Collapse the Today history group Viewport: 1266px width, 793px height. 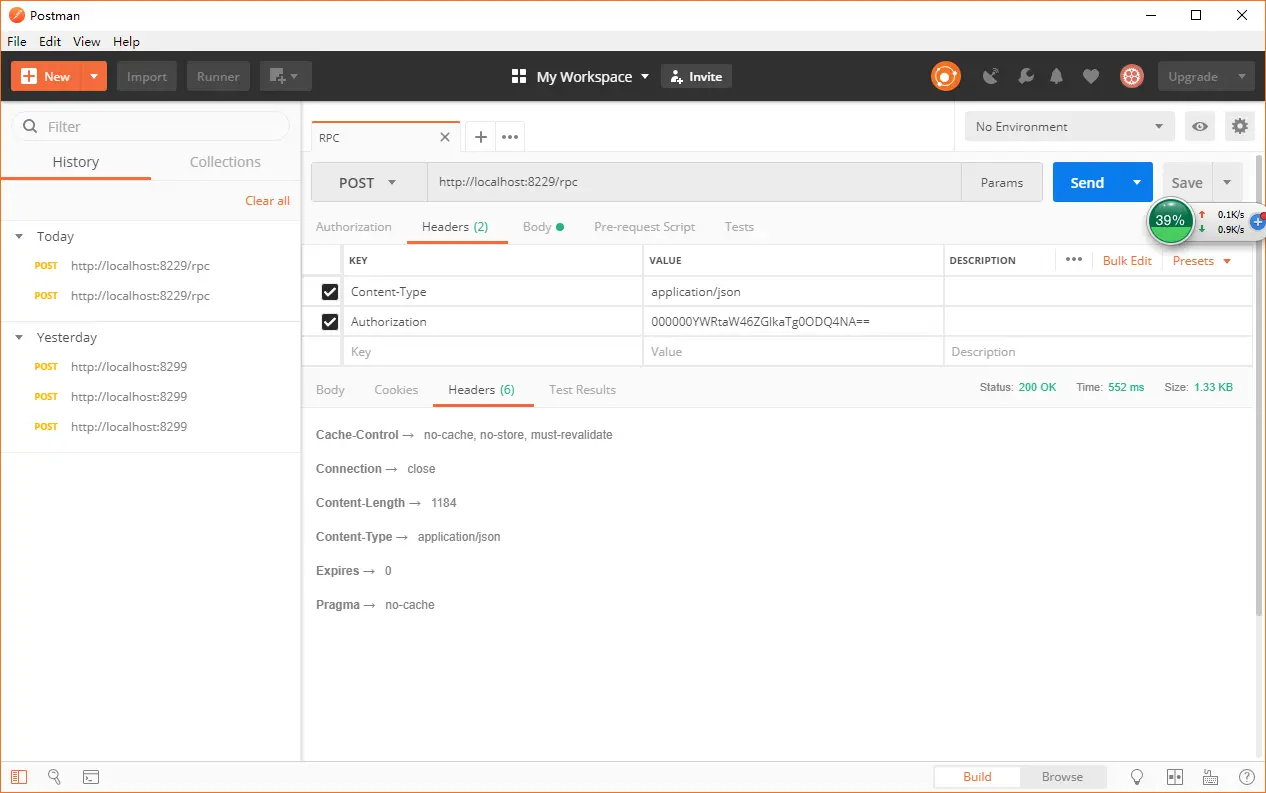[x=19, y=236]
